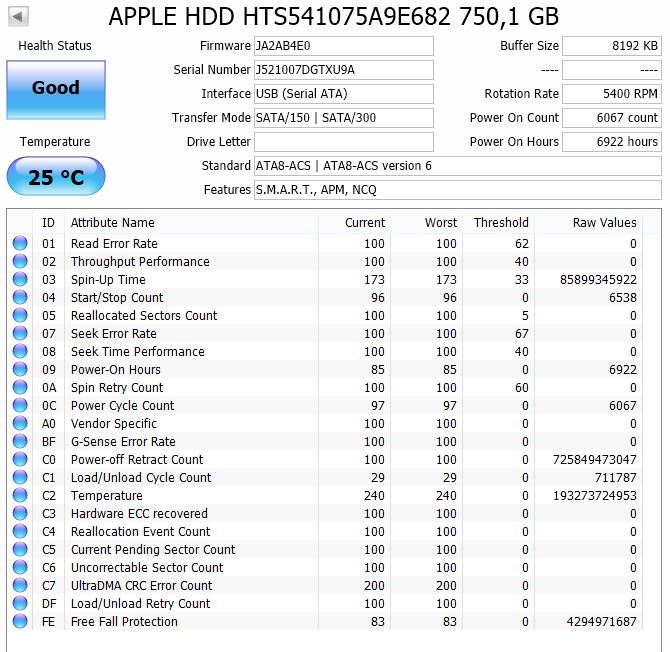Click the previous disk arrow button
Image resolution: width=670 pixels, height=652 pixels.
[18, 17]
